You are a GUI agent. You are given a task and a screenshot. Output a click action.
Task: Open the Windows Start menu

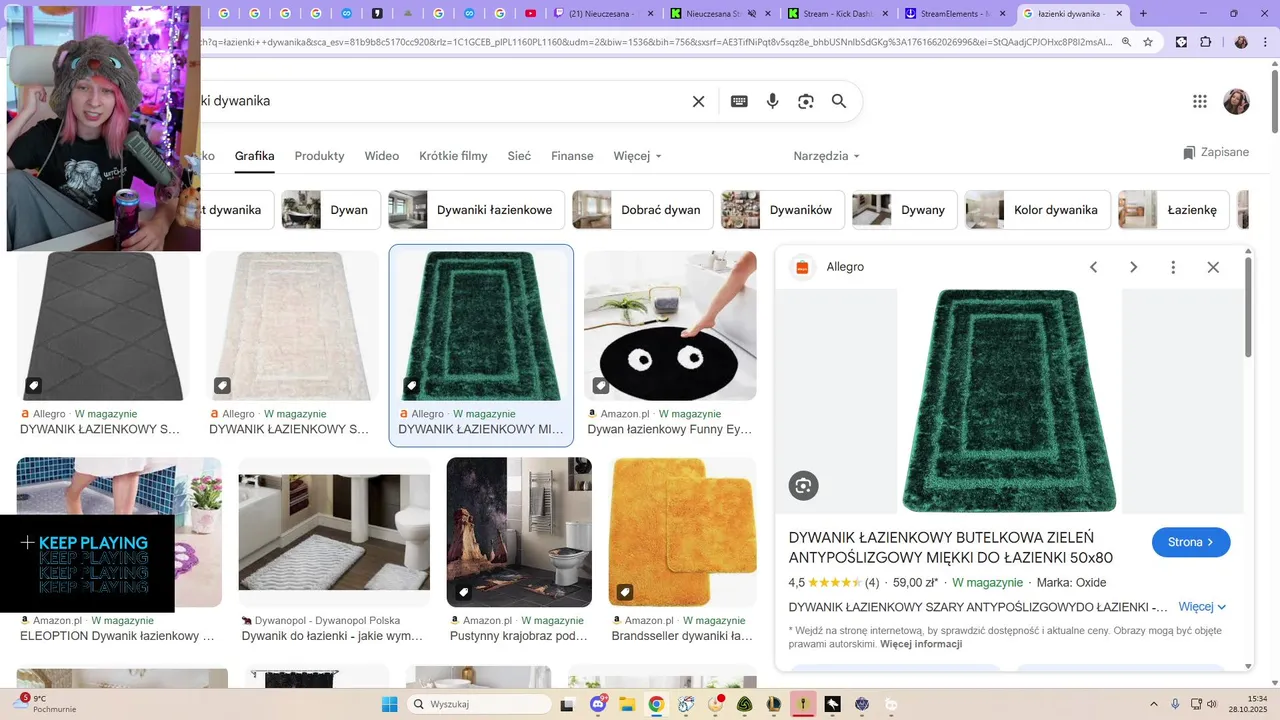coord(389,704)
